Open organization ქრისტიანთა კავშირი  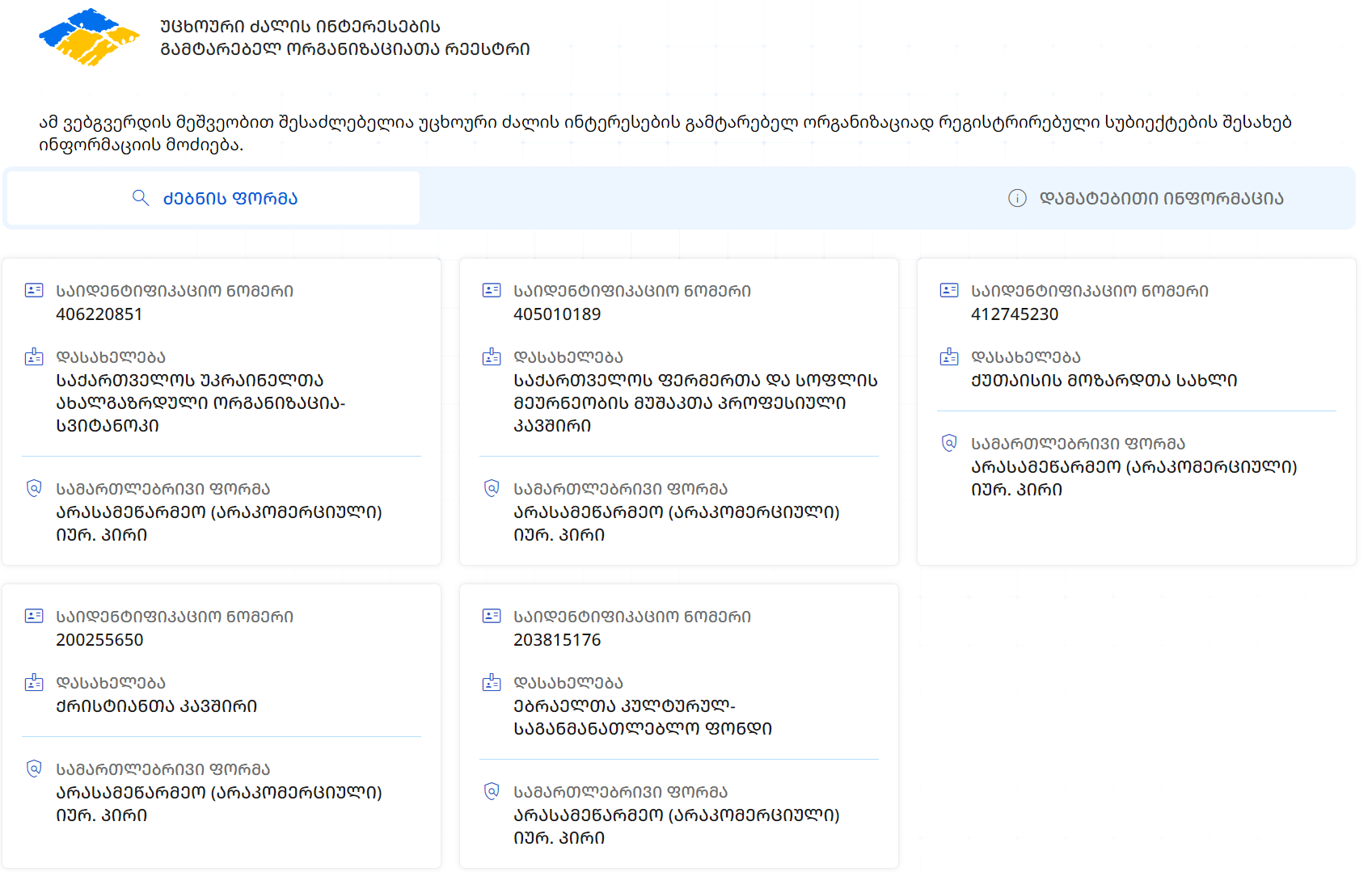[156, 706]
